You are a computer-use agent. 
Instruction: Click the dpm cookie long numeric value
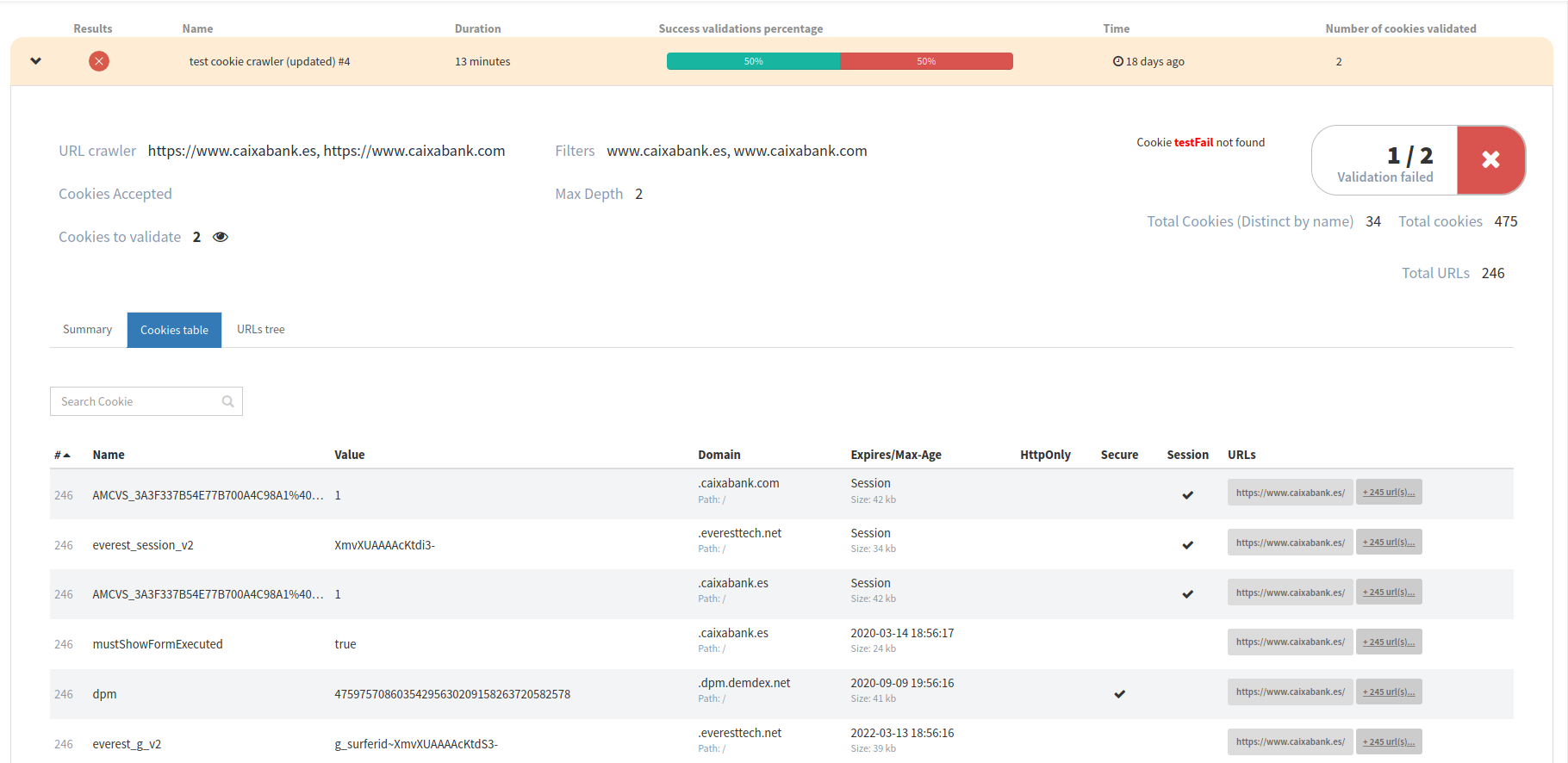coord(452,694)
